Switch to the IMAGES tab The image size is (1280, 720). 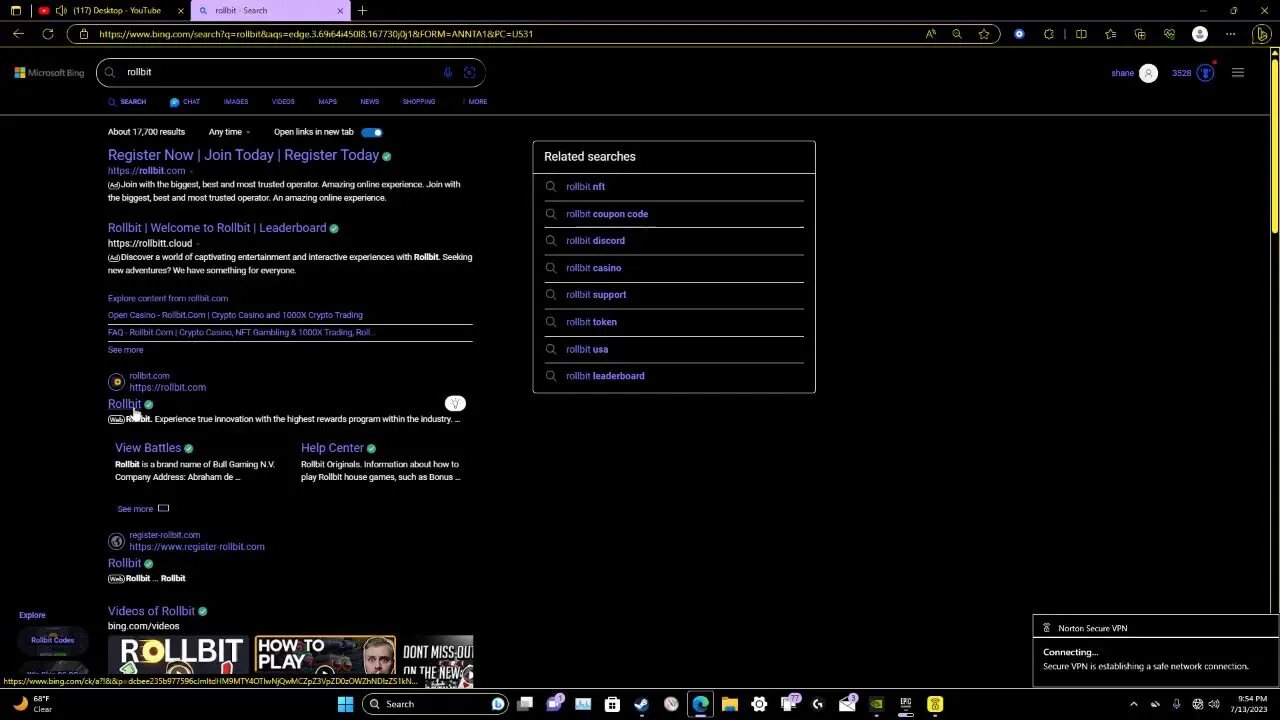click(x=236, y=102)
